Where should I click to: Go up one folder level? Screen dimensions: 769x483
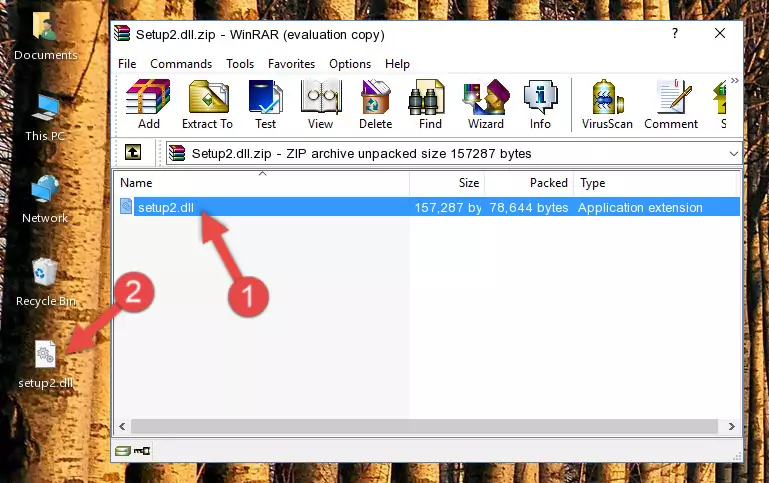[x=133, y=153]
